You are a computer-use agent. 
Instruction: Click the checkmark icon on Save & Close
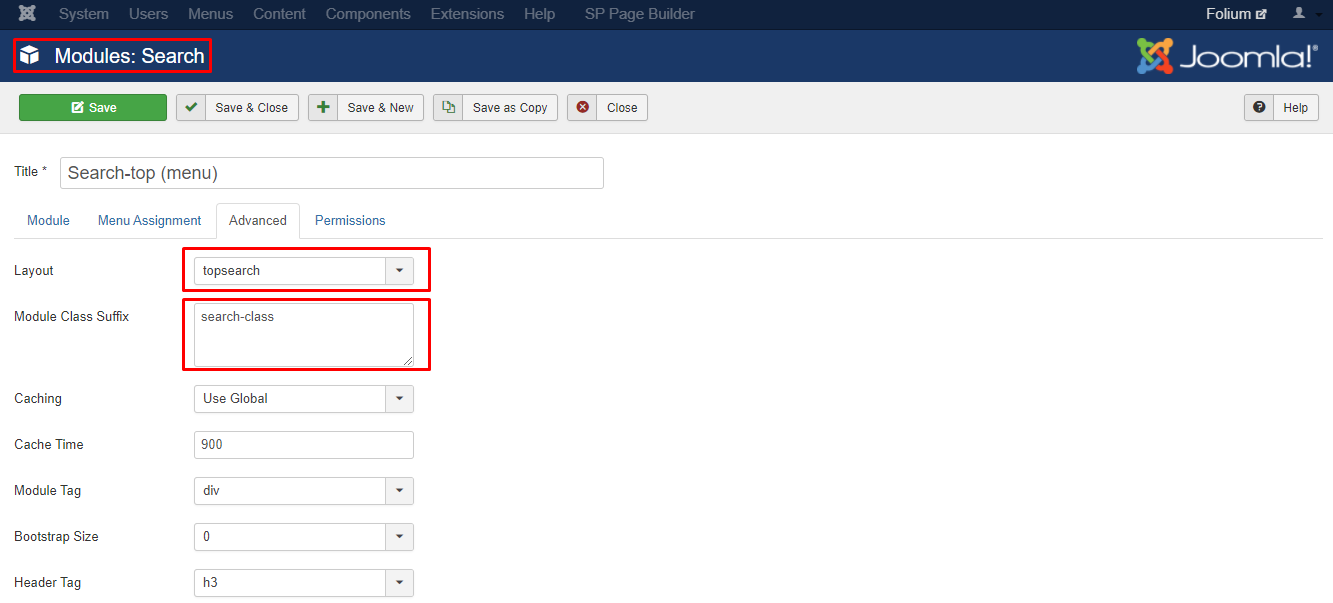(x=192, y=107)
